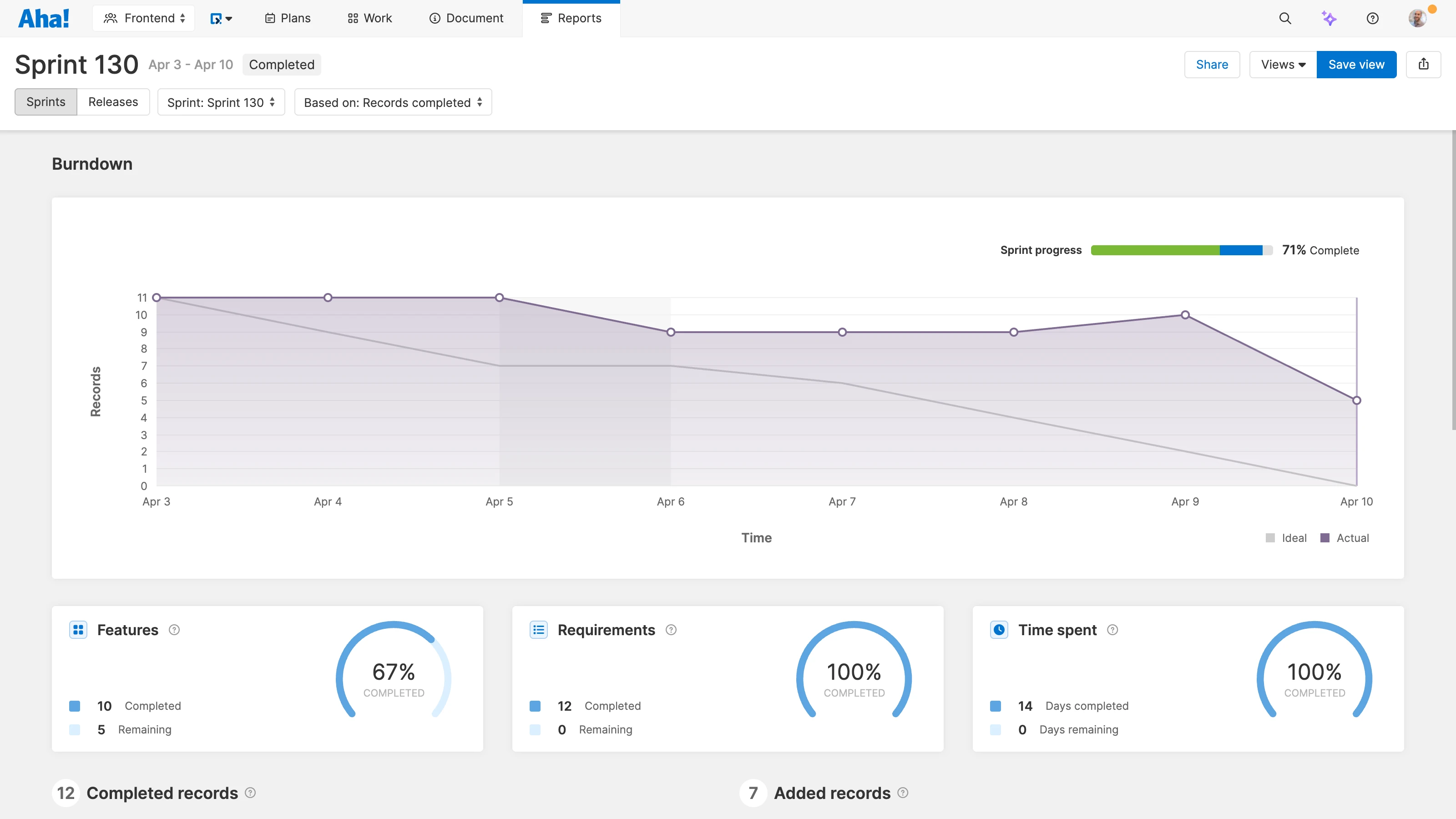Click the search magnifier icon

coord(1285,18)
